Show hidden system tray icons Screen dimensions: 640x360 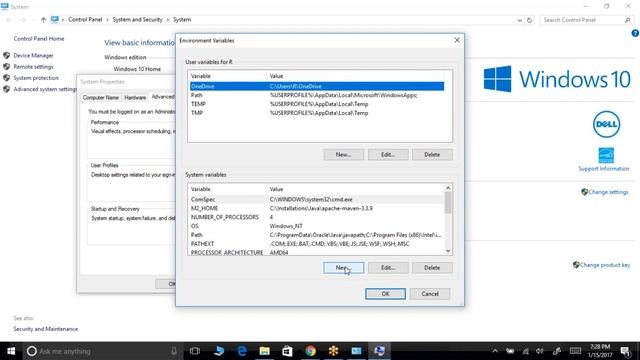[495, 351]
